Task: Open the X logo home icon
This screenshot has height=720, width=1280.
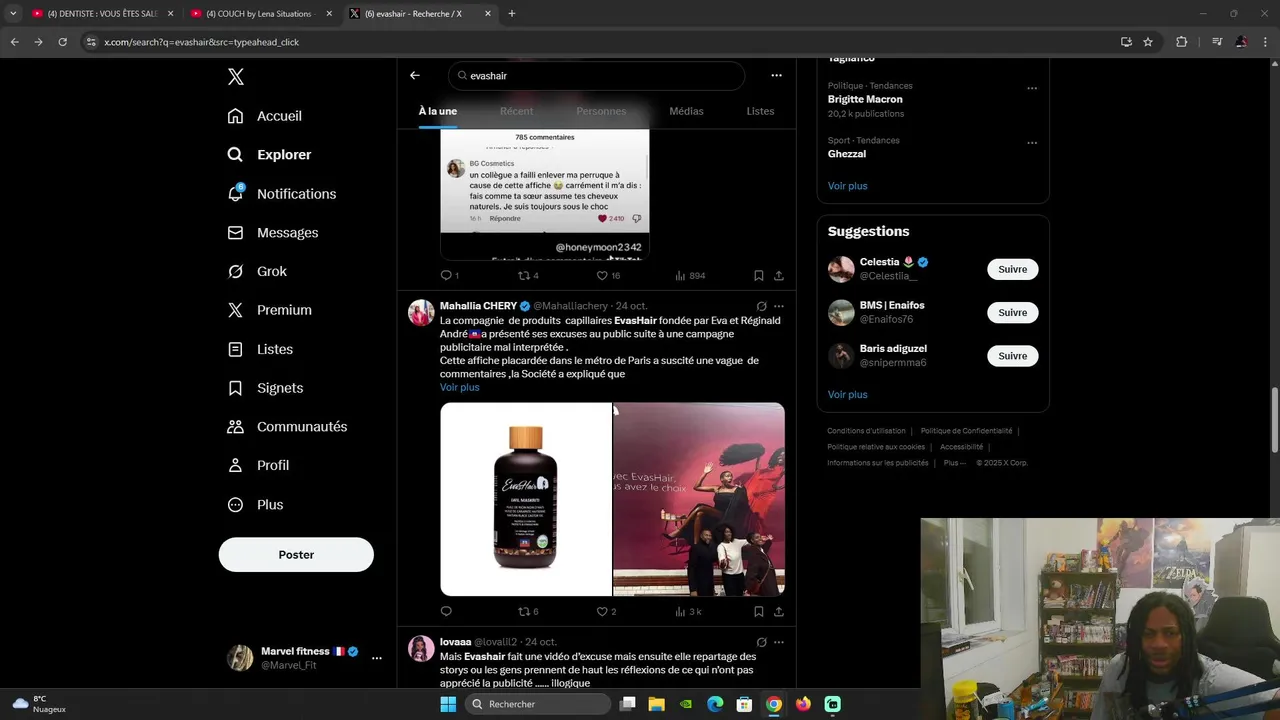Action: tap(235, 77)
